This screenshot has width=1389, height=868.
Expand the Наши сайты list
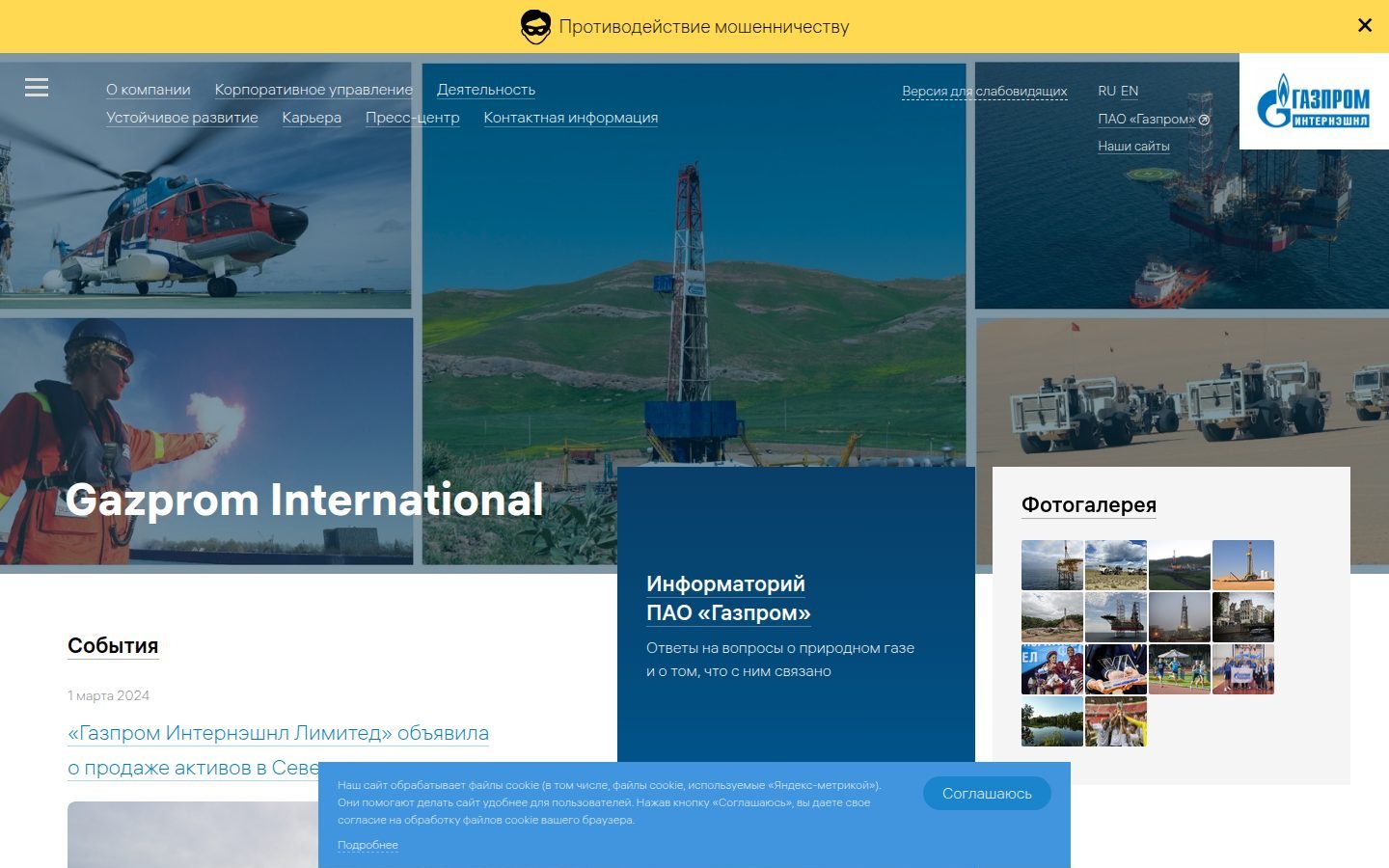tap(1133, 147)
